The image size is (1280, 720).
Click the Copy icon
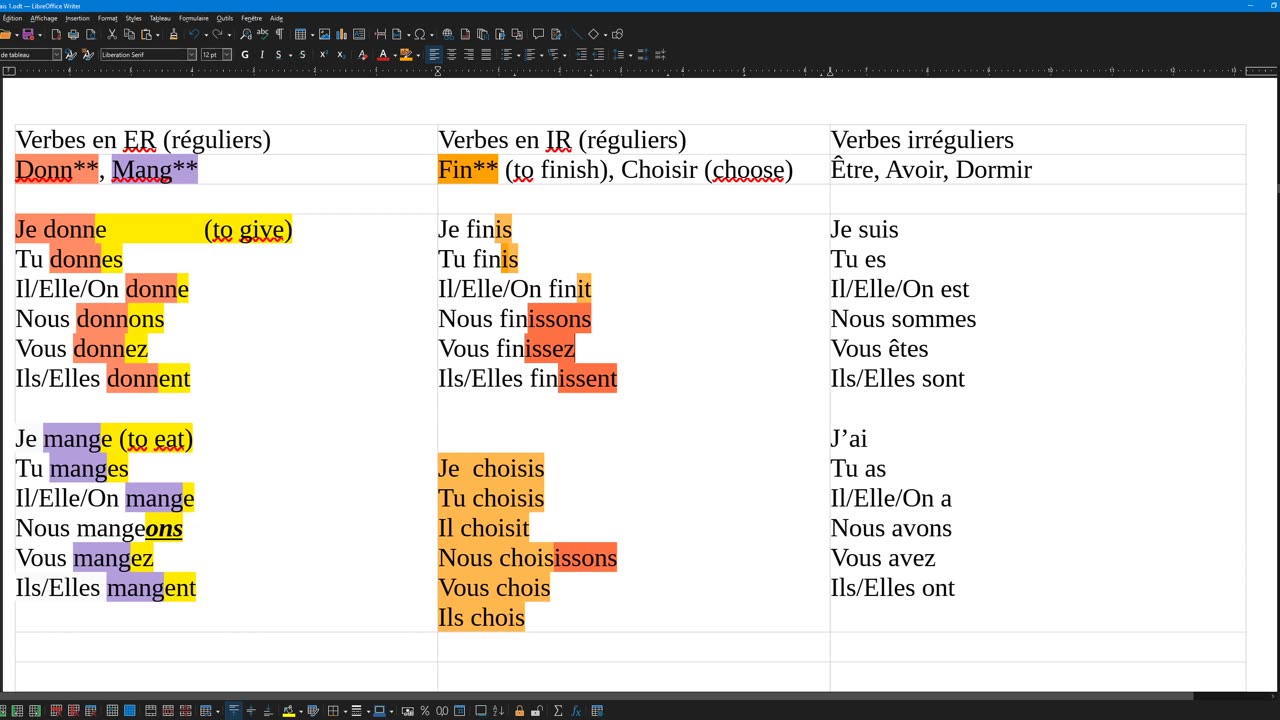tap(129, 34)
